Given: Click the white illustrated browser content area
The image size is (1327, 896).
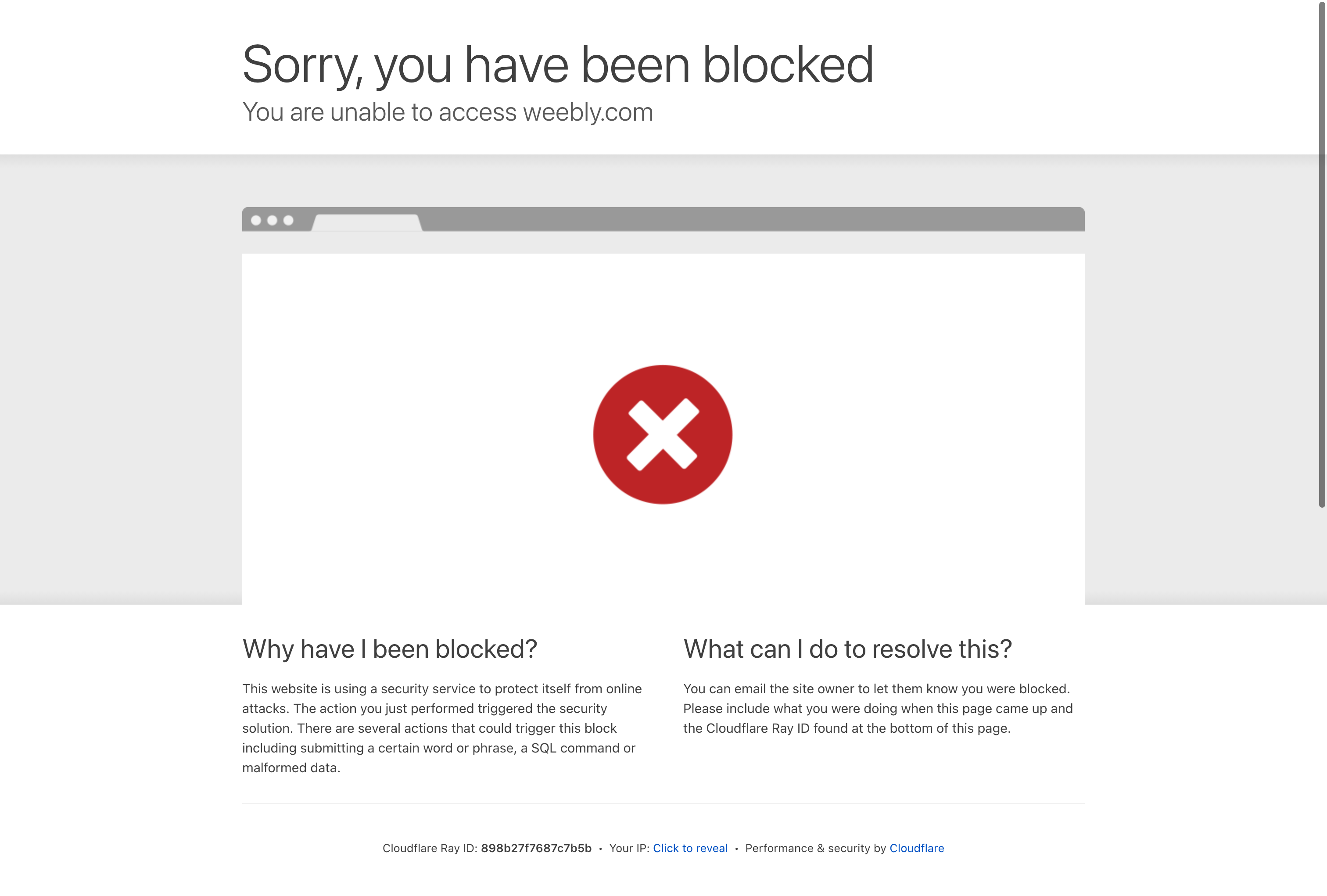Looking at the screenshot, I should coord(663,428).
